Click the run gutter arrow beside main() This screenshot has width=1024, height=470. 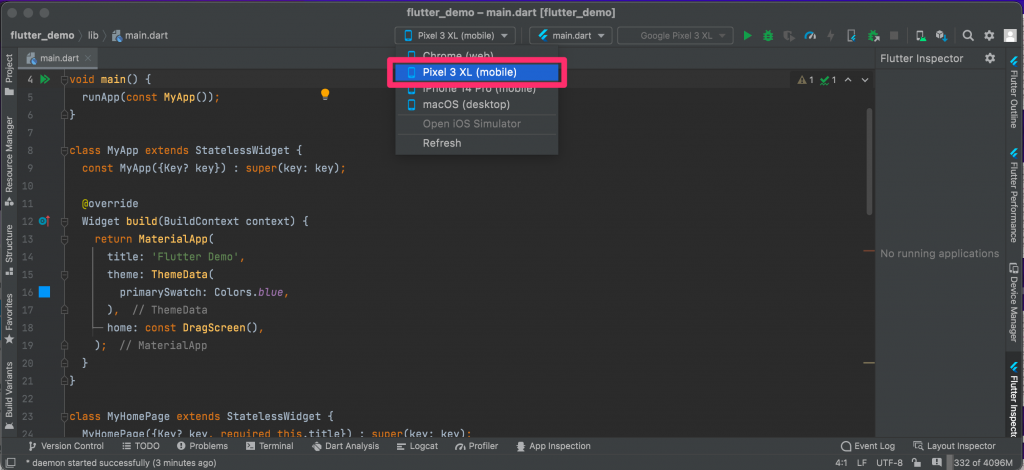[44, 80]
